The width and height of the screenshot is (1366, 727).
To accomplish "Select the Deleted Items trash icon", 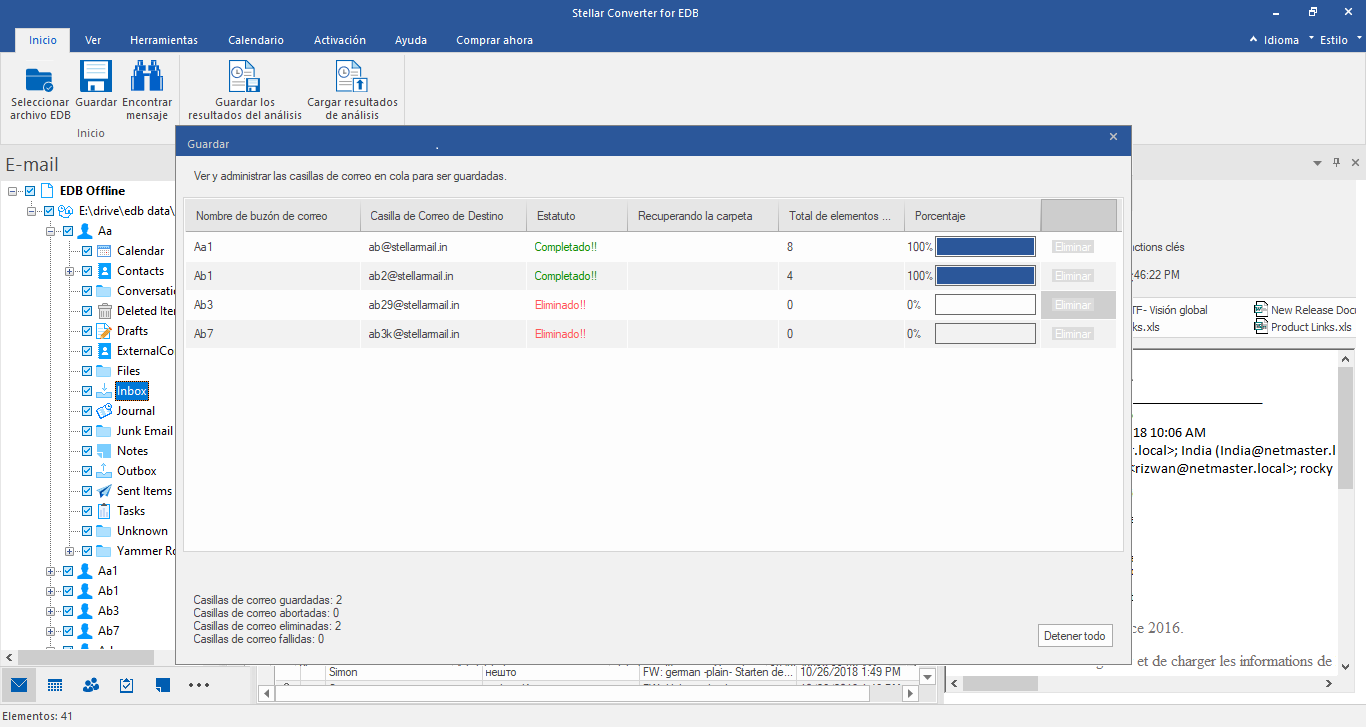I will click(x=104, y=311).
